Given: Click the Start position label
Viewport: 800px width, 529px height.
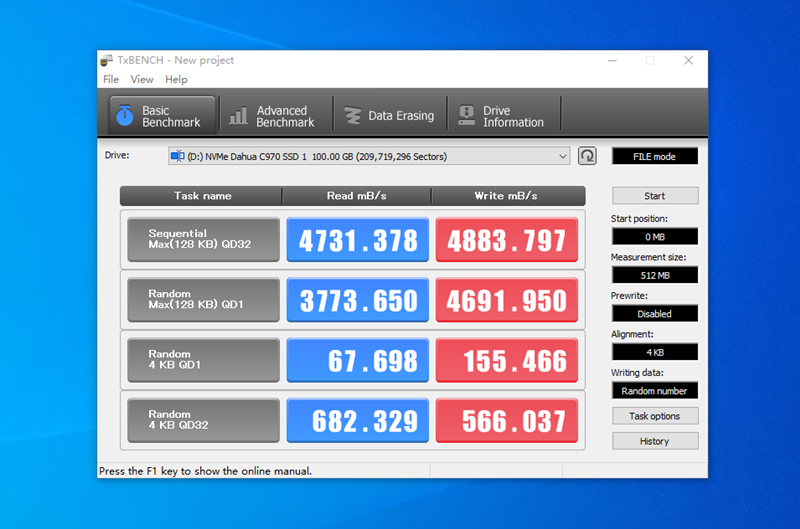Looking at the screenshot, I should coord(639,218).
